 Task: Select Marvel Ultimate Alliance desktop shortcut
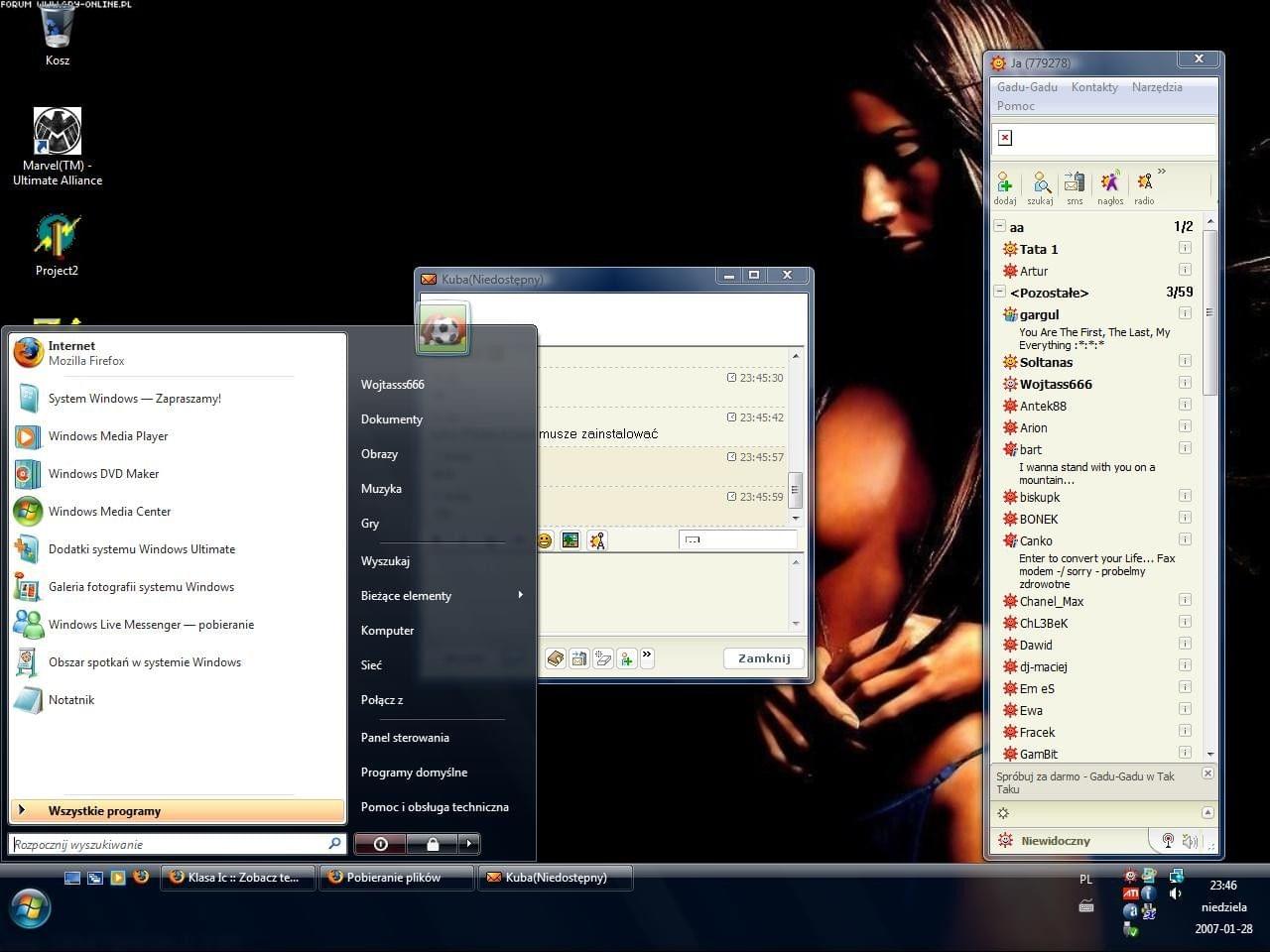coord(58,147)
